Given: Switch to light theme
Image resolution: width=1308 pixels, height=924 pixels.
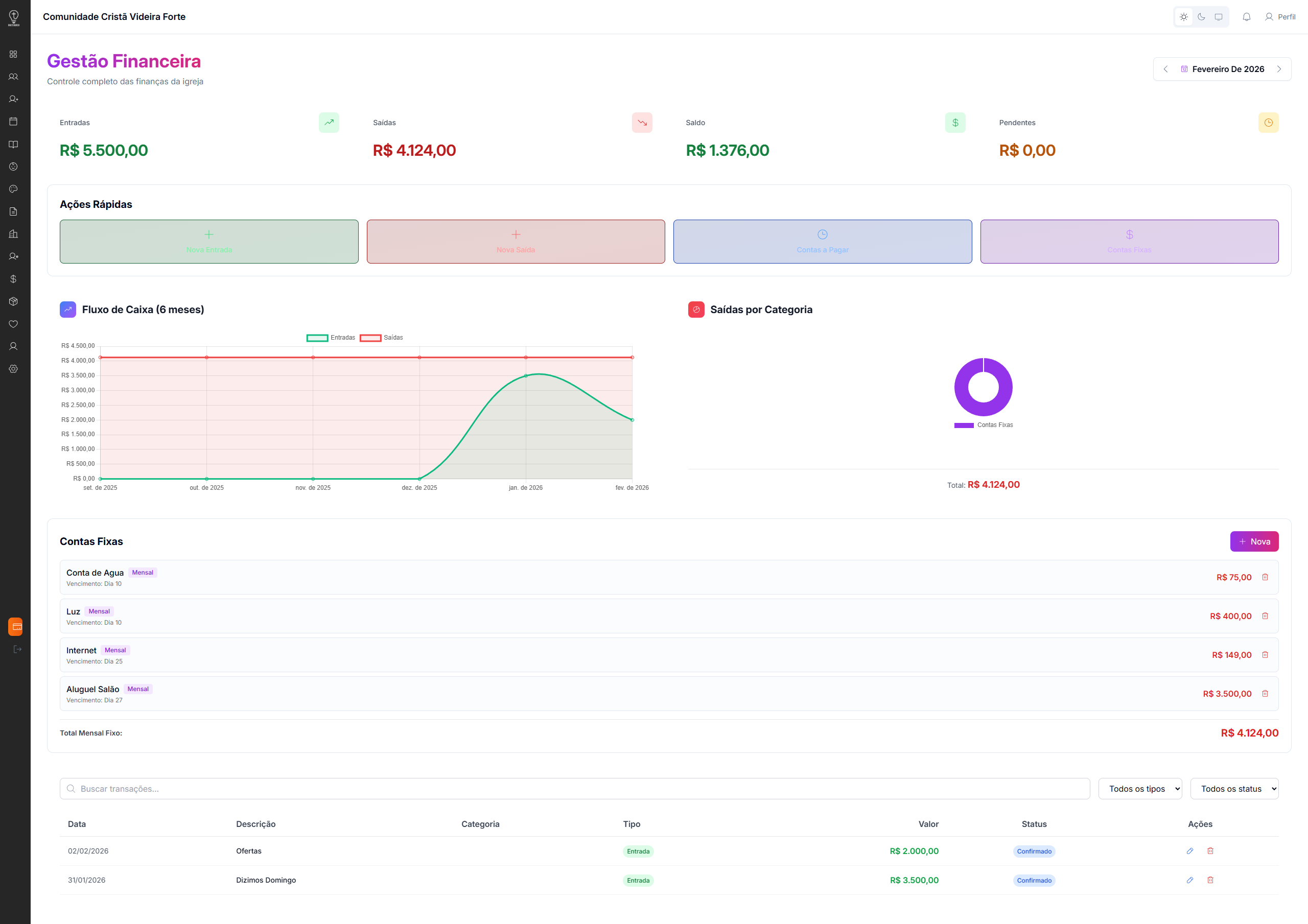Looking at the screenshot, I should coord(1184,17).
